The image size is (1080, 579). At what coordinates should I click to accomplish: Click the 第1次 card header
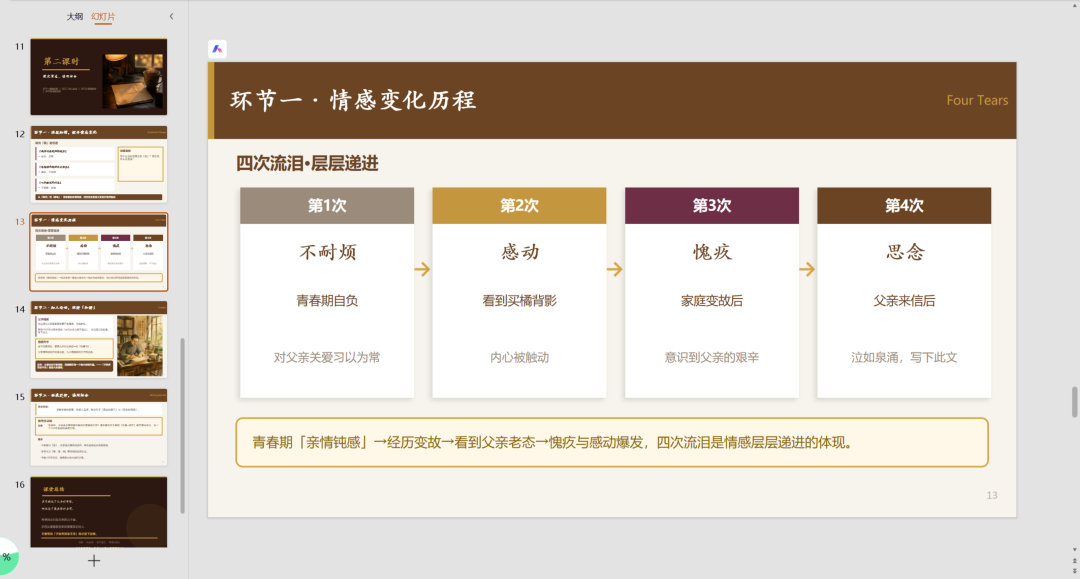point(327,205)
